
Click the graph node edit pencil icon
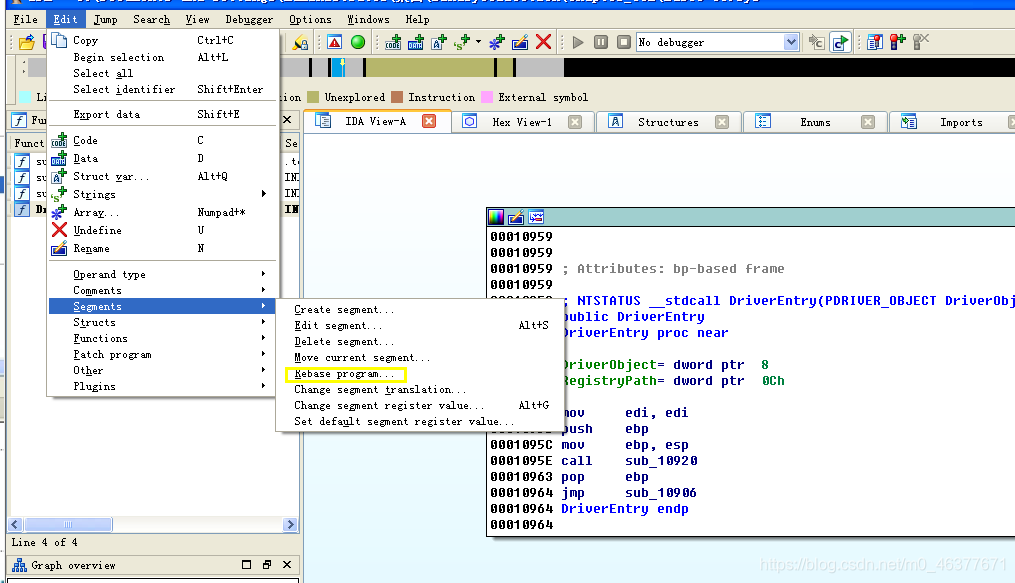click(x=516, y=217)
